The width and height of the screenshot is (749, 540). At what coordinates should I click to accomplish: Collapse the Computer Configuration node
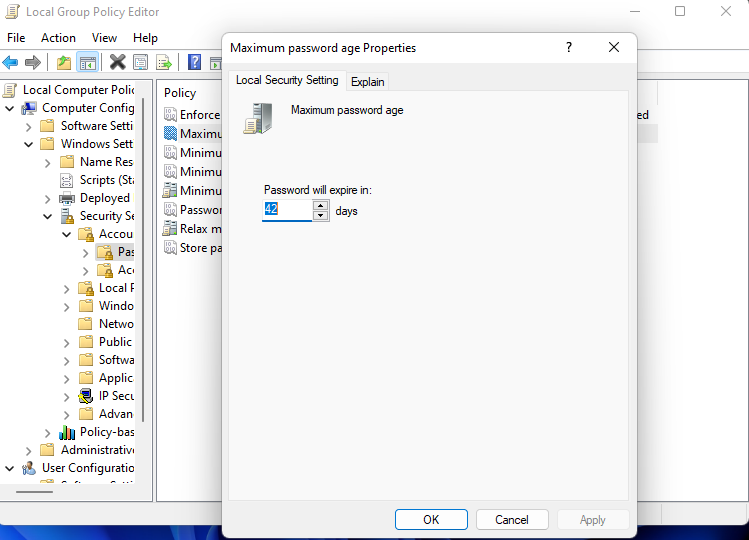tap(10, 108)
